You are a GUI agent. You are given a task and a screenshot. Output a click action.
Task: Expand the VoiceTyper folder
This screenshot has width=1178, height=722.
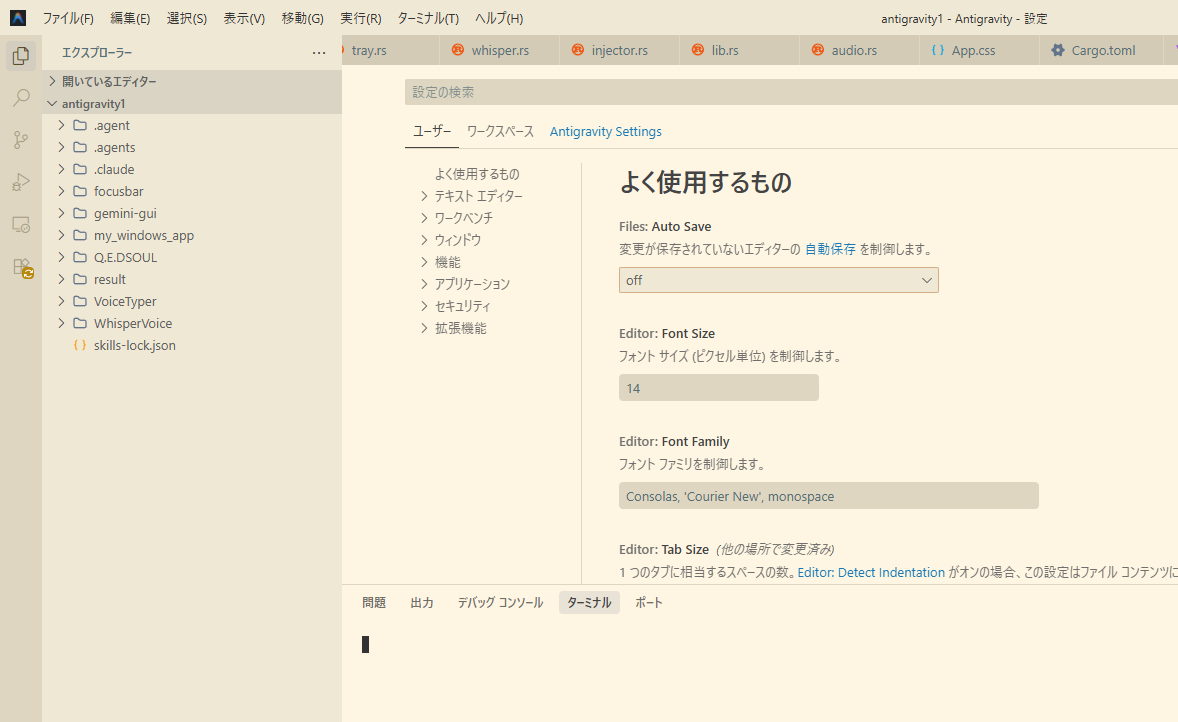coord(124,301)
